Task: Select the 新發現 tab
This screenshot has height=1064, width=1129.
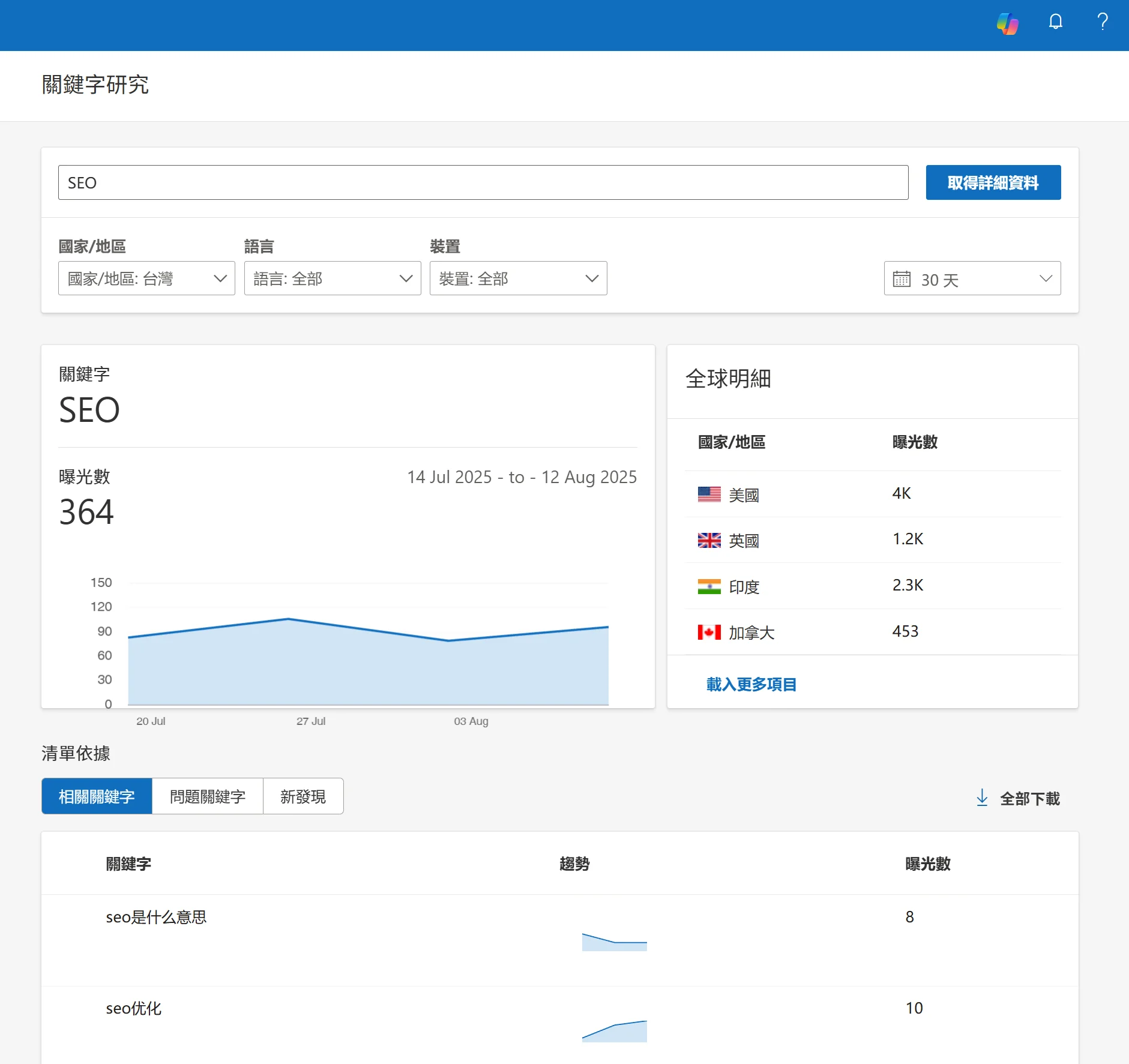Action: click(303, 796)
